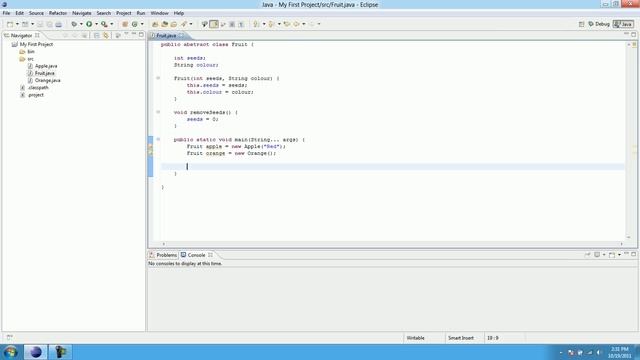Open the File menu
The height and width of the screenshot is (360, 640).
coord(6,13)
